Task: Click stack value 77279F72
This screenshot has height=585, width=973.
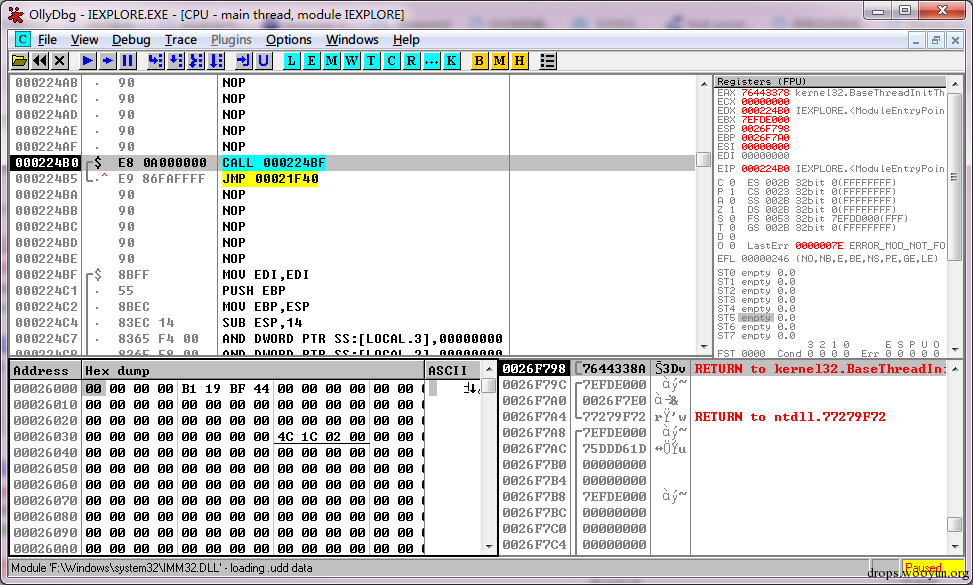Action: click(614, 417)
